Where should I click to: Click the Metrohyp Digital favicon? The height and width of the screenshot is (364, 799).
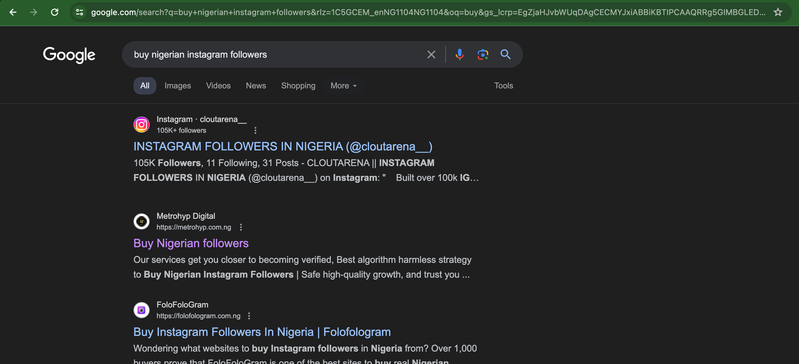(x=142, y=221)
